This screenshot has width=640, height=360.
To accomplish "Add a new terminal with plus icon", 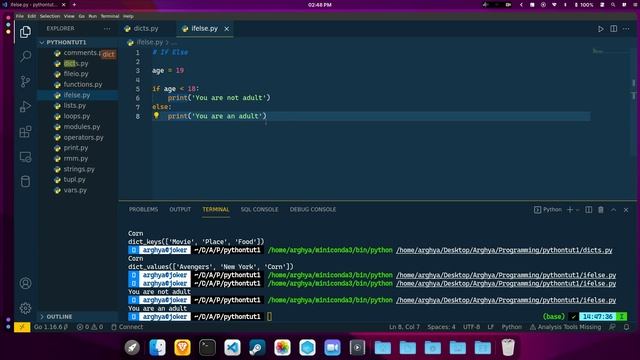I will [570, 210].
